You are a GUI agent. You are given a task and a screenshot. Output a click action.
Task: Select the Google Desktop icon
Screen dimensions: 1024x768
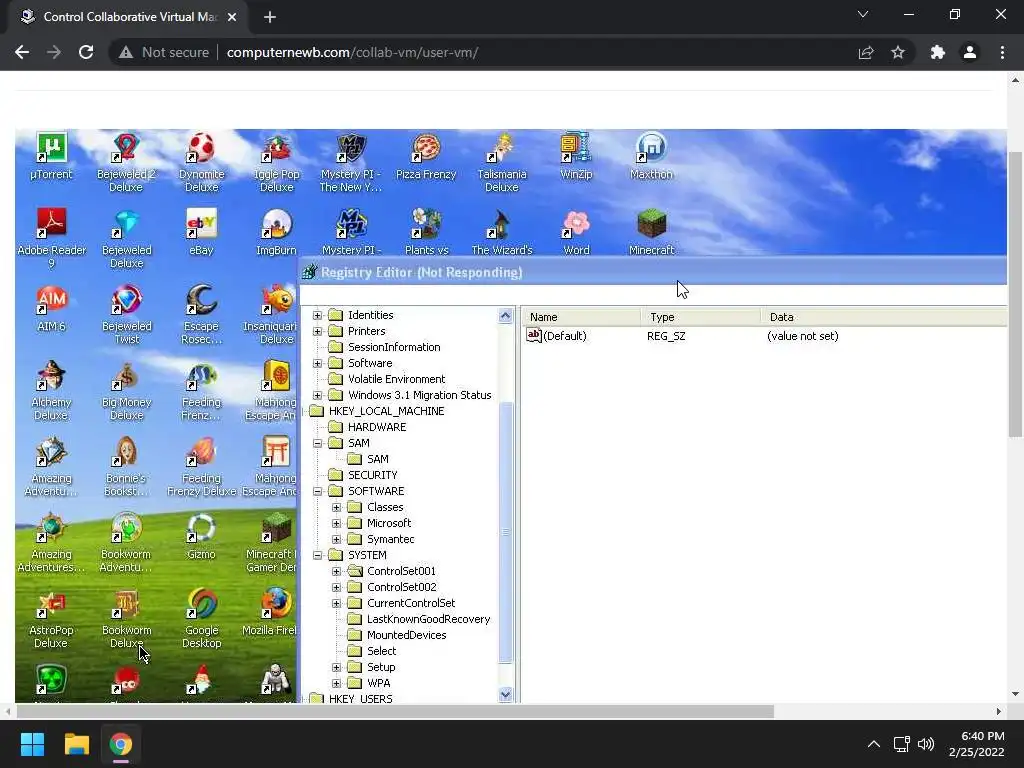click(x=201, y=618)
